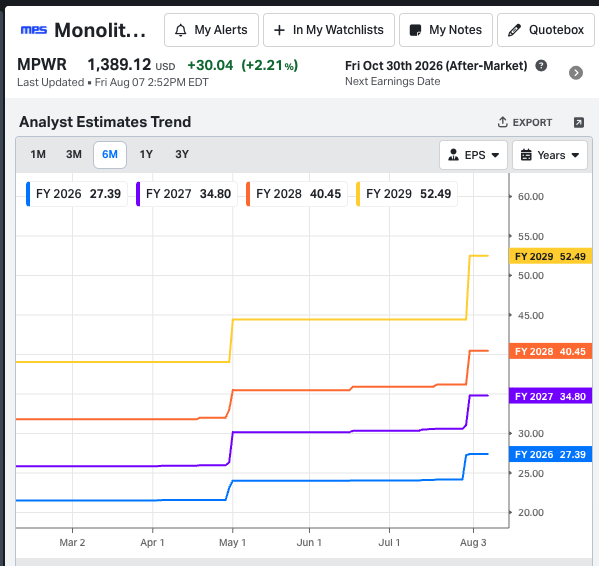Click the orange FY 2028 40.45 axis tag
The width and height of the screenshot is (599, 566).
coord(550,351)
